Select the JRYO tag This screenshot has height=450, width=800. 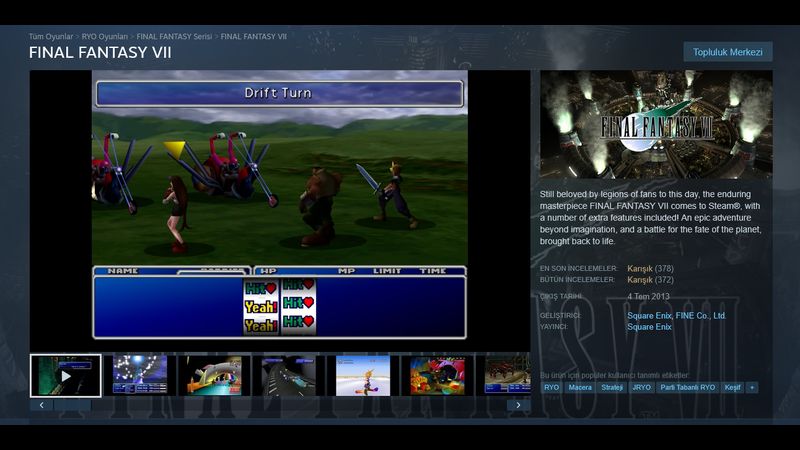(641, 388)
